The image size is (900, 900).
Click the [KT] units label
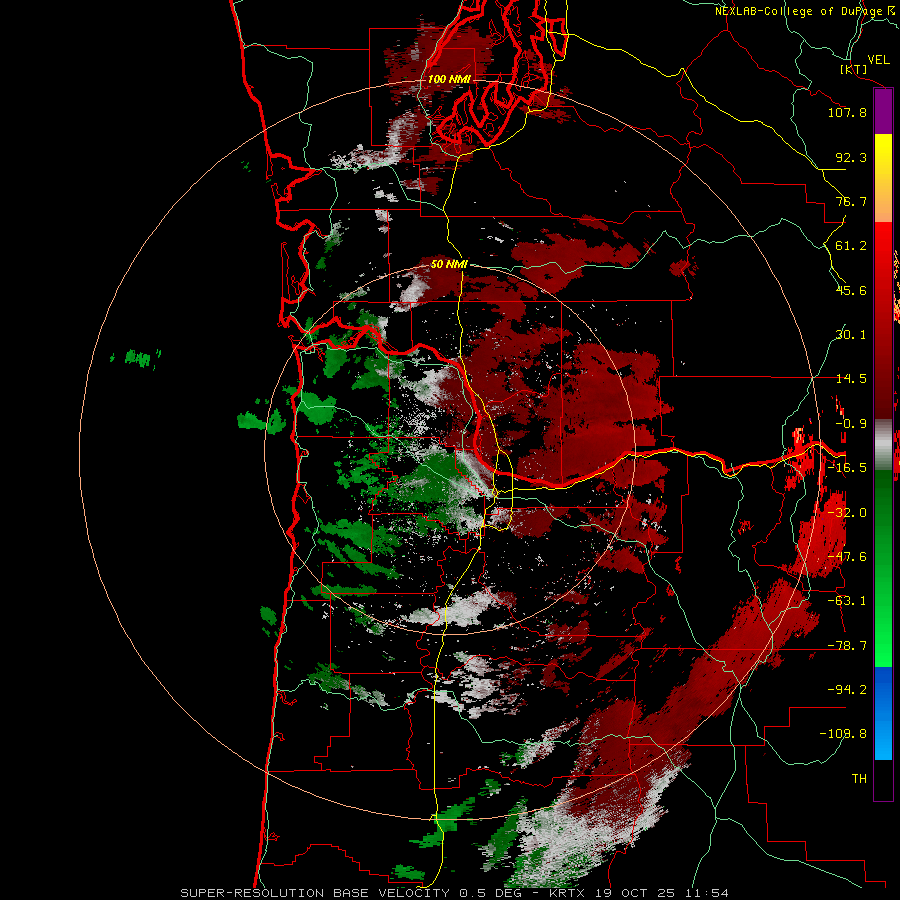click(854, 69)
